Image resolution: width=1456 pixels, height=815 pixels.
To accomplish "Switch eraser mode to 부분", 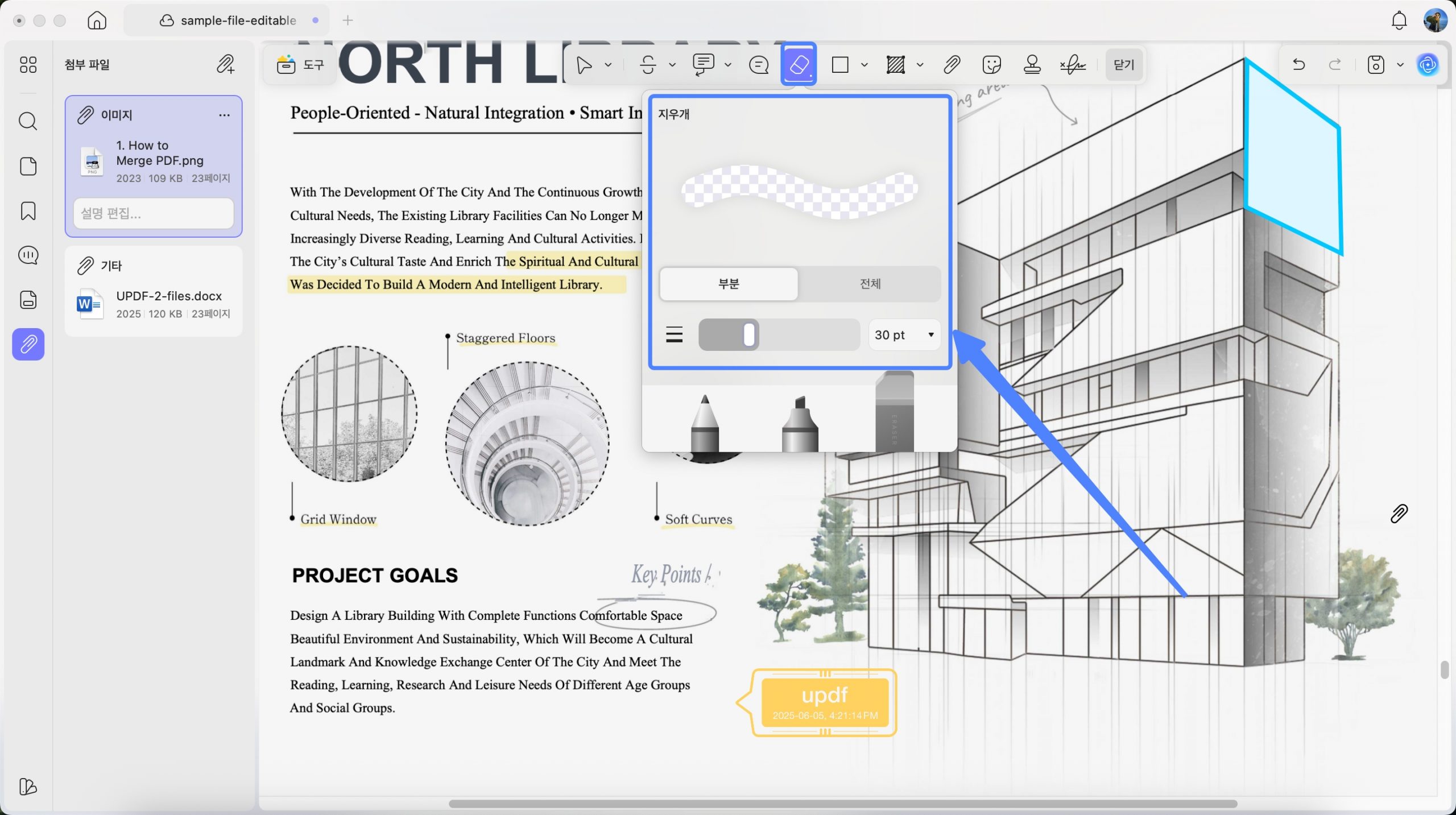I will click(729, 283).
